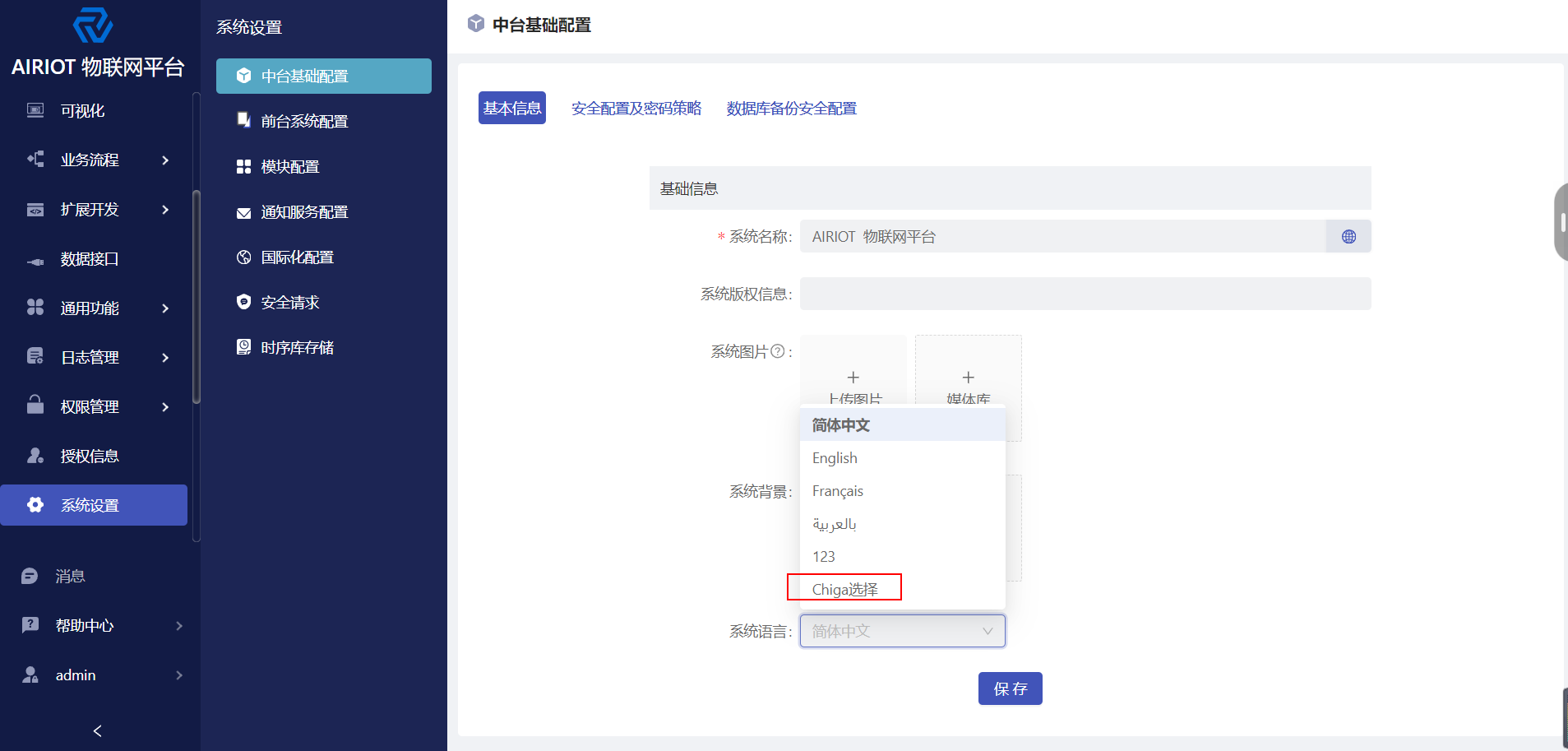
Task: Open 时序库存储 menu item
Action: click(x=324, y=347)
